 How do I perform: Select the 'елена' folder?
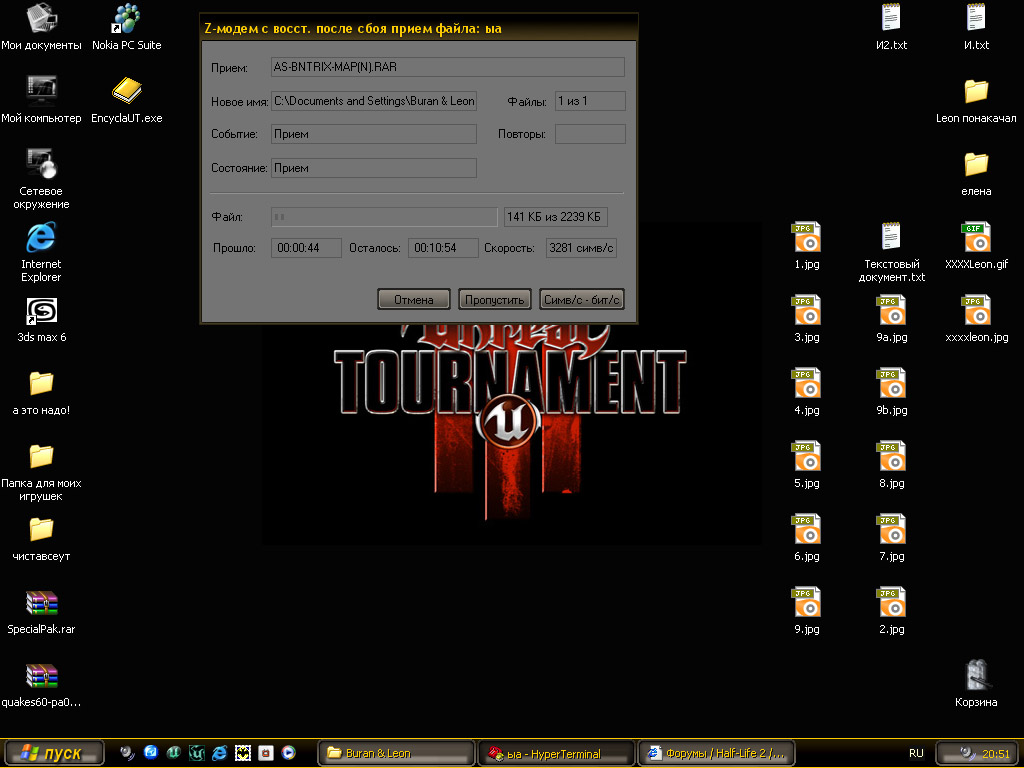tap(976, 174)
